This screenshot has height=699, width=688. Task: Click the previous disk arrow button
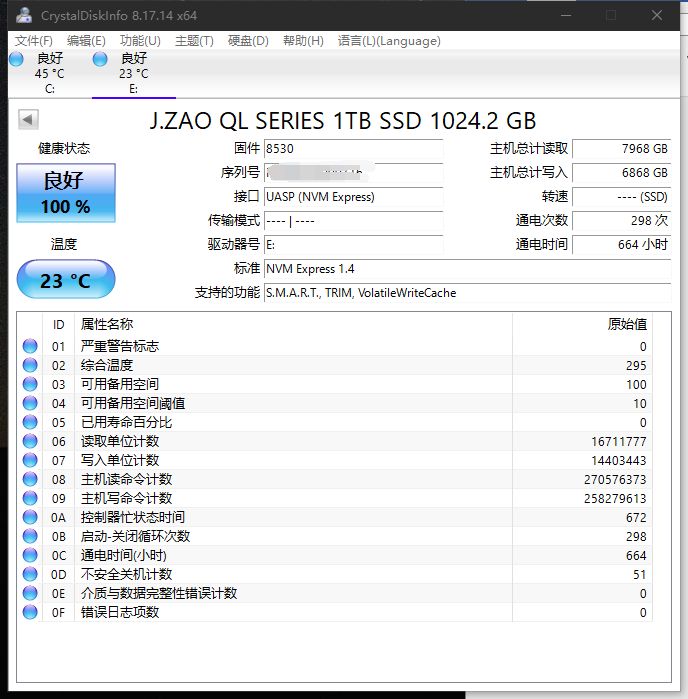(28, 119)
